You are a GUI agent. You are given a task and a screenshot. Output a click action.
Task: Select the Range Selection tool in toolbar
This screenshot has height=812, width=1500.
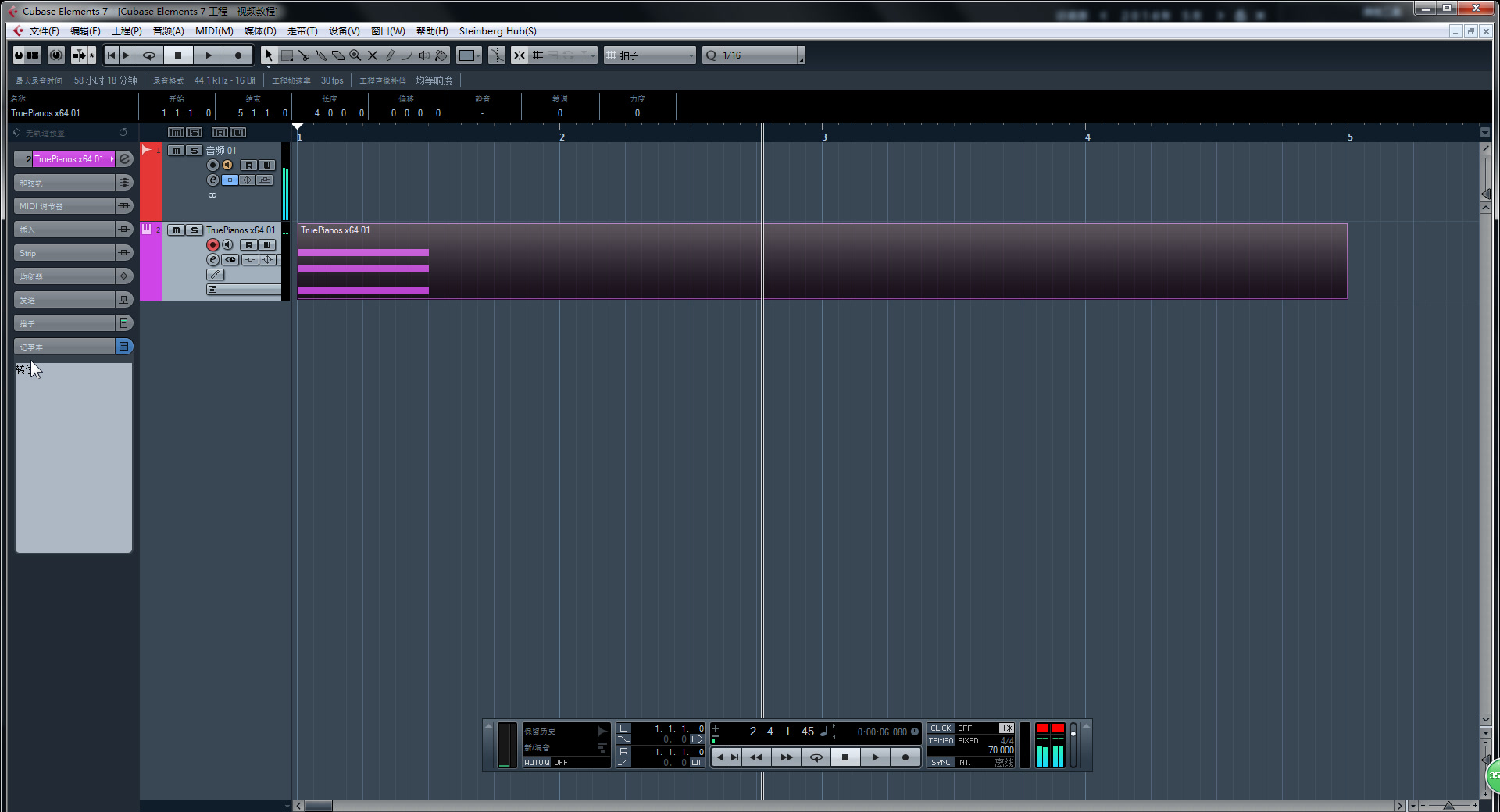287,55
